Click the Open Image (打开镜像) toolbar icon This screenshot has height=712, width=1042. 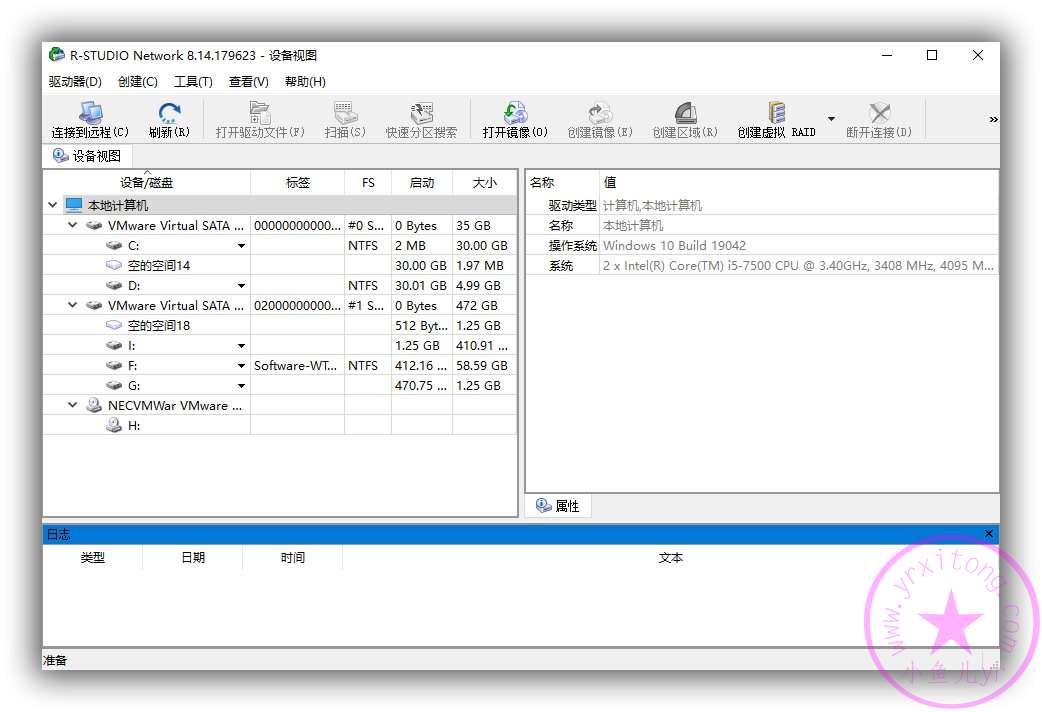pos(515,113)
